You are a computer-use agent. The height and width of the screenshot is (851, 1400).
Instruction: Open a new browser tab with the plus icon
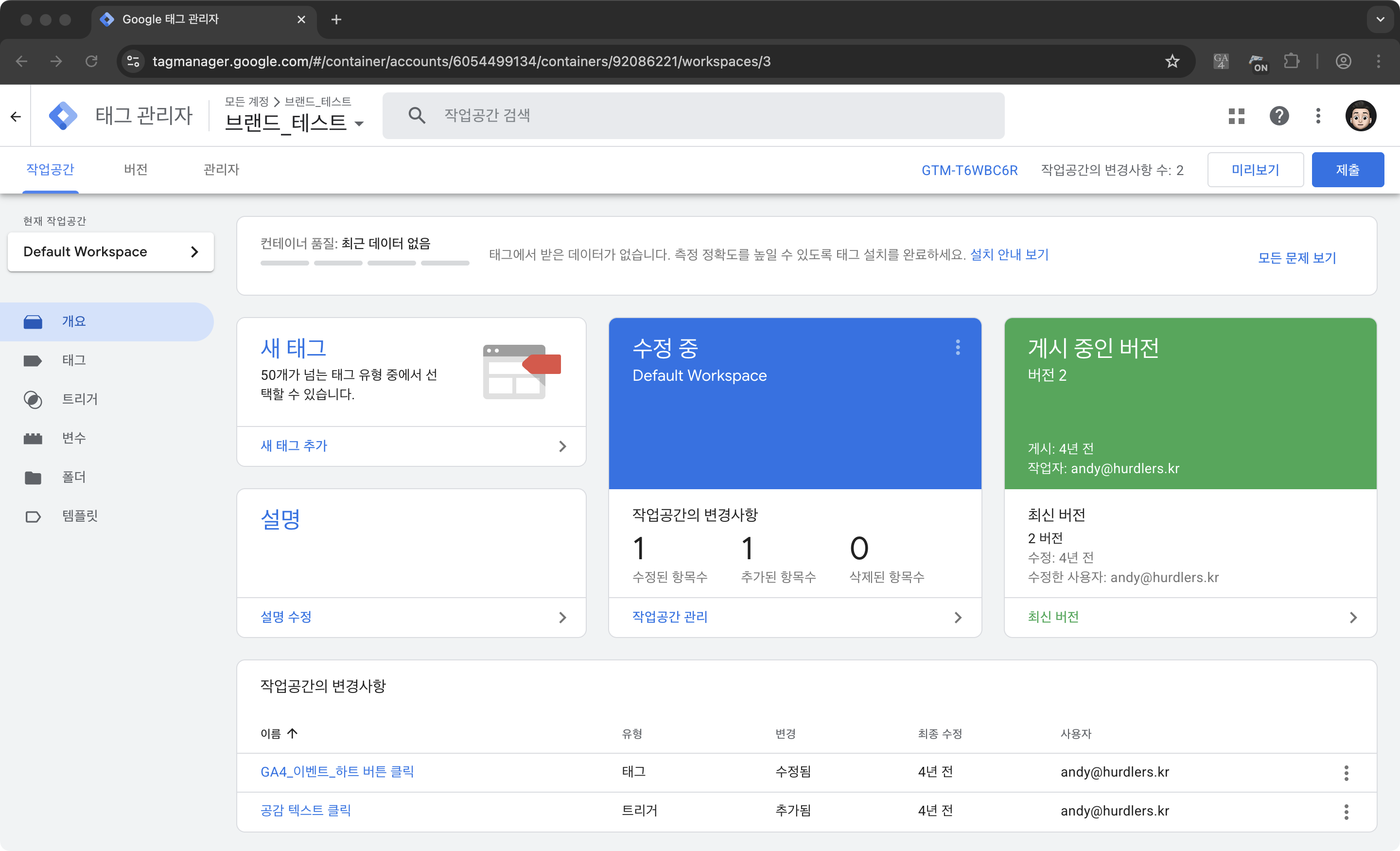[336, 20]
